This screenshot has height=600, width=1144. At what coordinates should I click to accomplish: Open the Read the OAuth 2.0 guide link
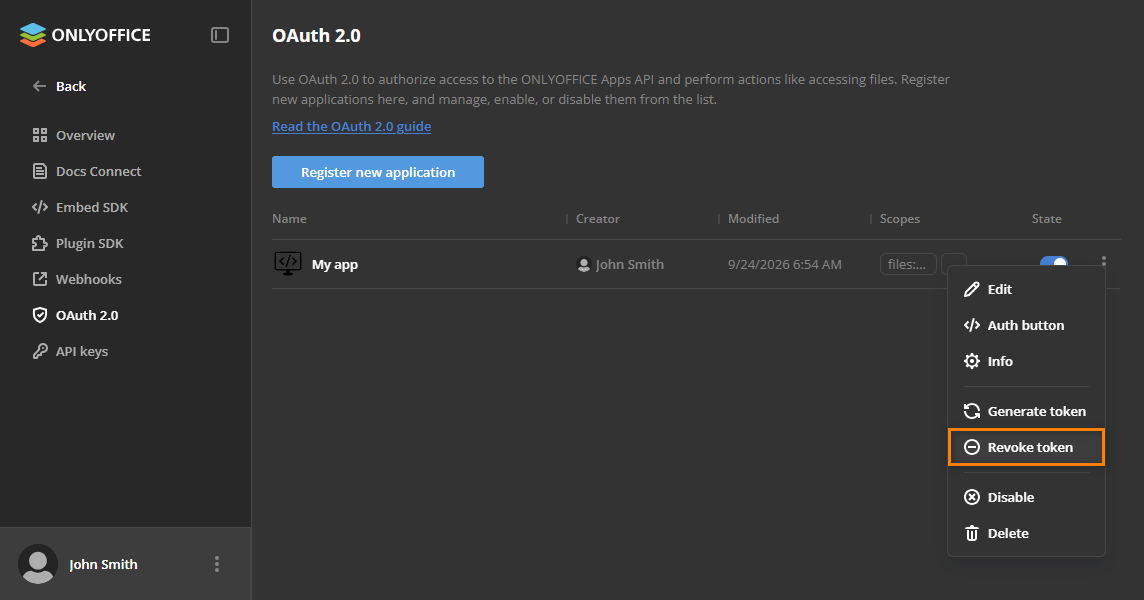(352, 126)
